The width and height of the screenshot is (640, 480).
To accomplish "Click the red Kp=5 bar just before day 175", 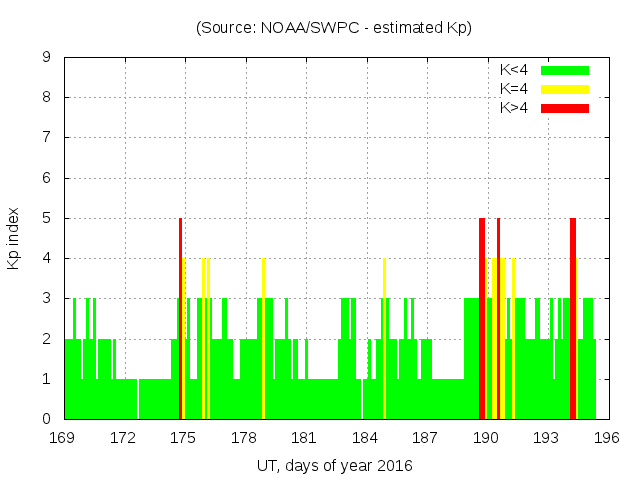I will [x=180, y=320].
